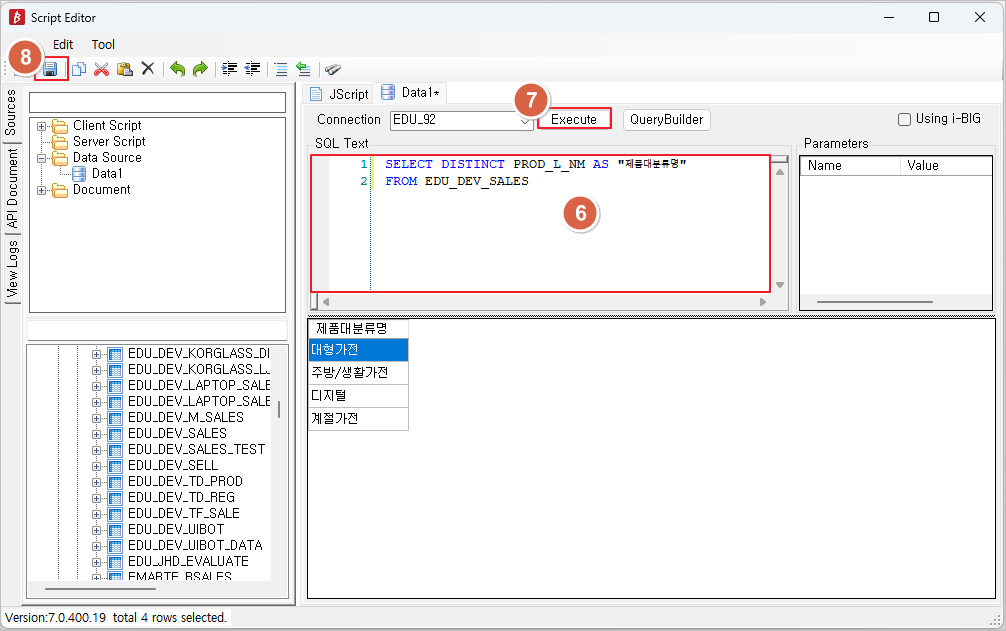Click the Save icon in toolbar

(50, 69)
